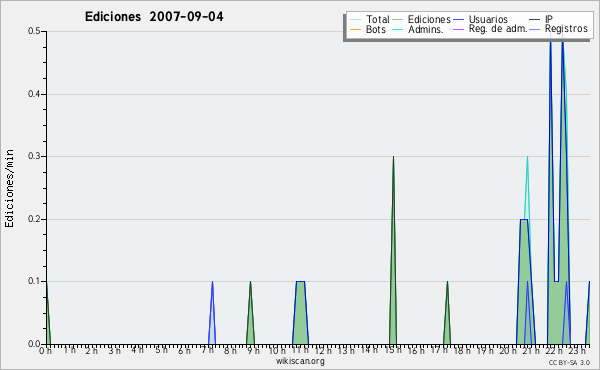Select the IP legend entry
This screenshot has width=600, height=370.
[x=541, y=19]
